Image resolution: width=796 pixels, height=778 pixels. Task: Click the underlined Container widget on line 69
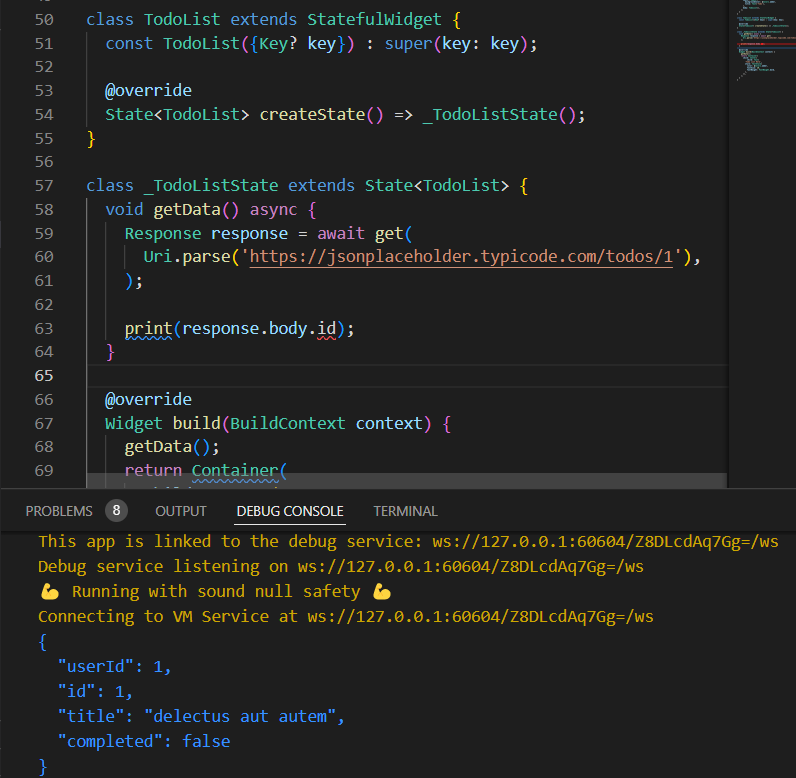(x=235, y=471)
